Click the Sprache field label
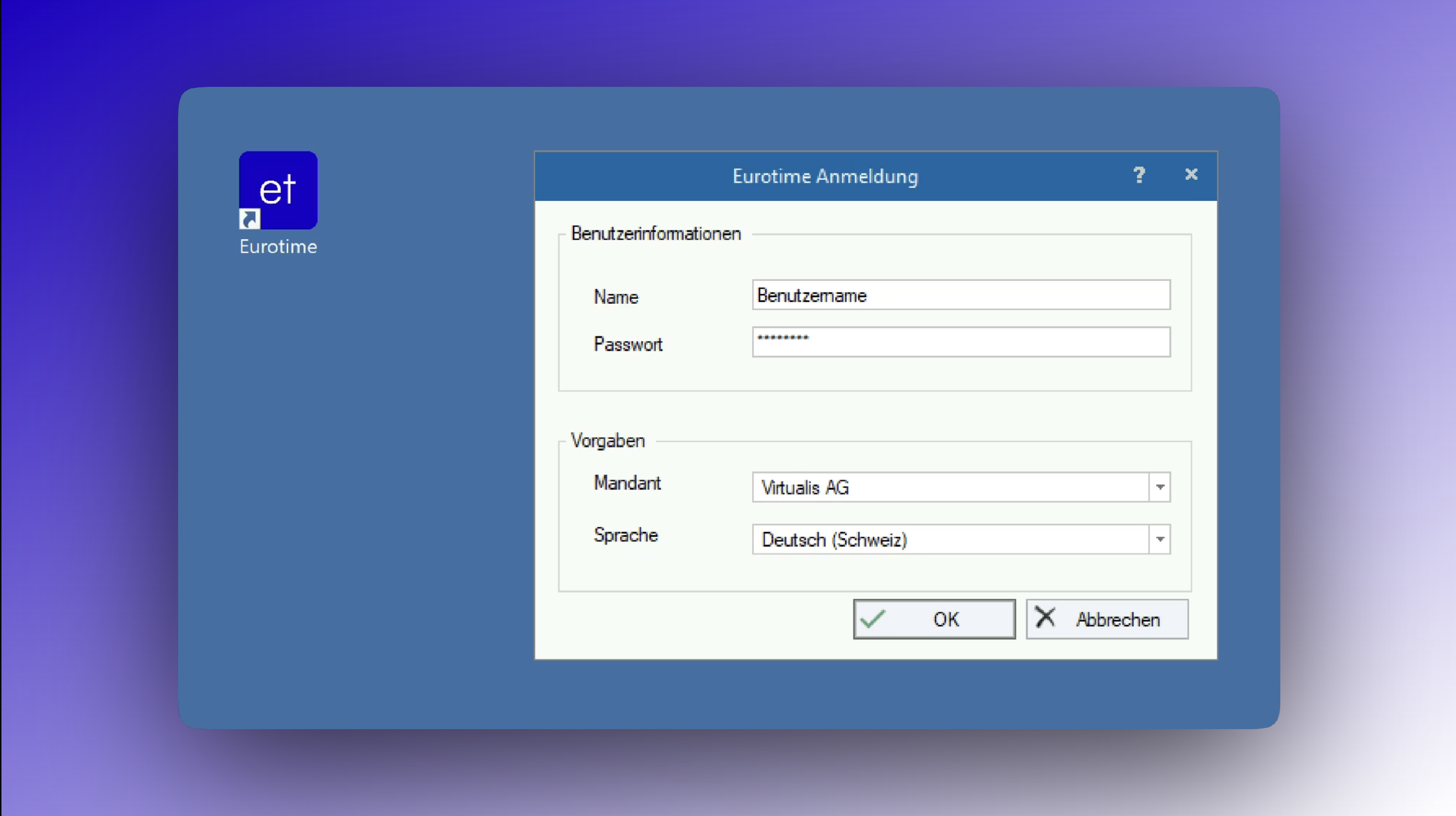 click(626, 535)
